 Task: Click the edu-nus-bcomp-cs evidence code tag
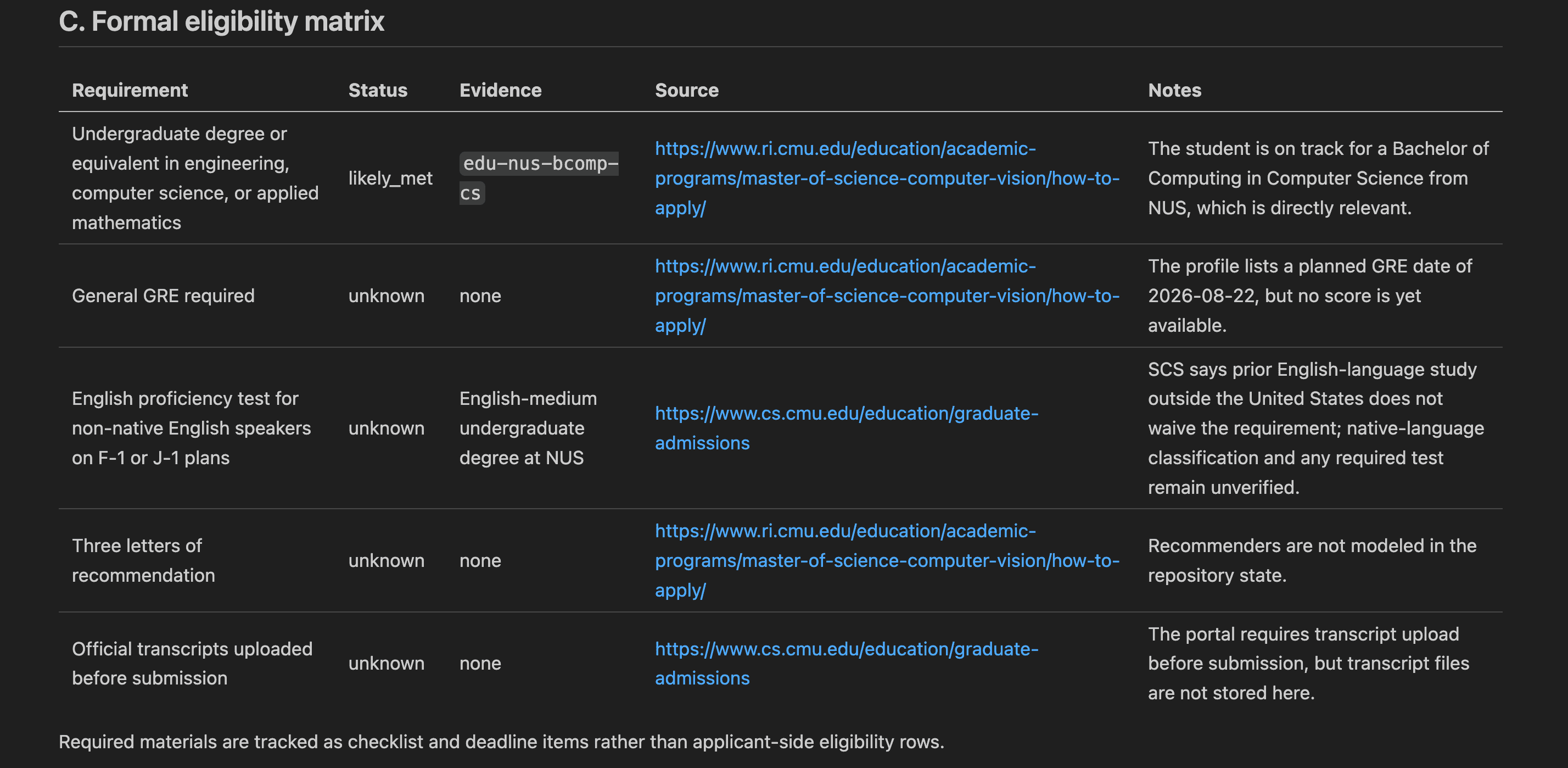[539, 179]
